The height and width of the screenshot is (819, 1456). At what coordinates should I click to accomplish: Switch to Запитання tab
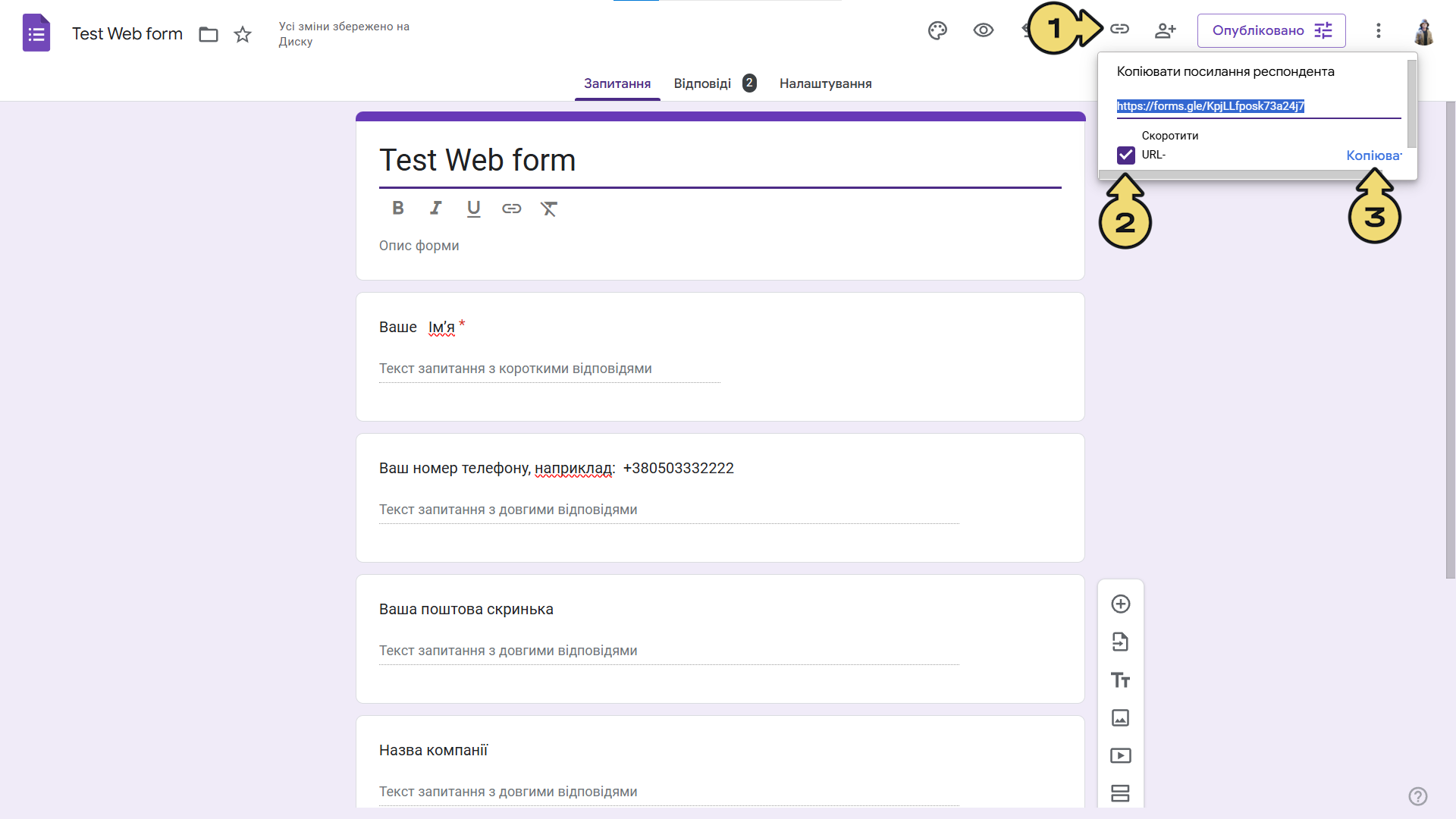click(617, 83)
